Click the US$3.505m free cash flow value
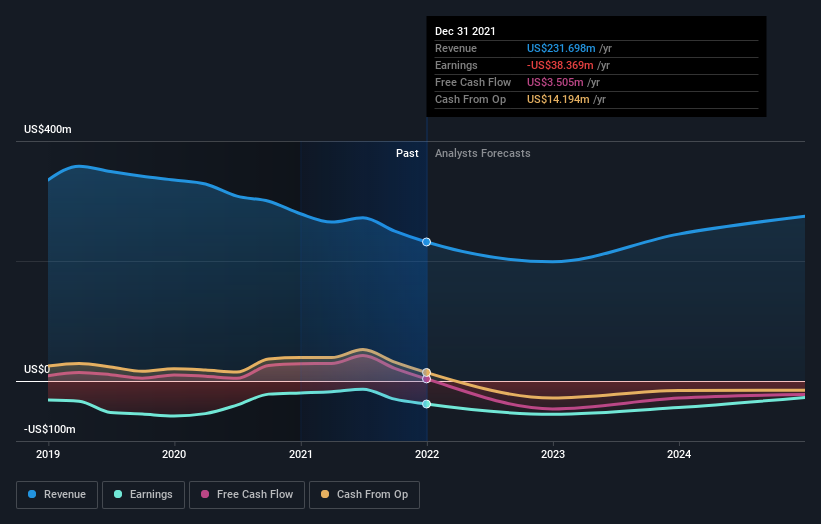This screenshot has height=524, width=821. (555, 82)
